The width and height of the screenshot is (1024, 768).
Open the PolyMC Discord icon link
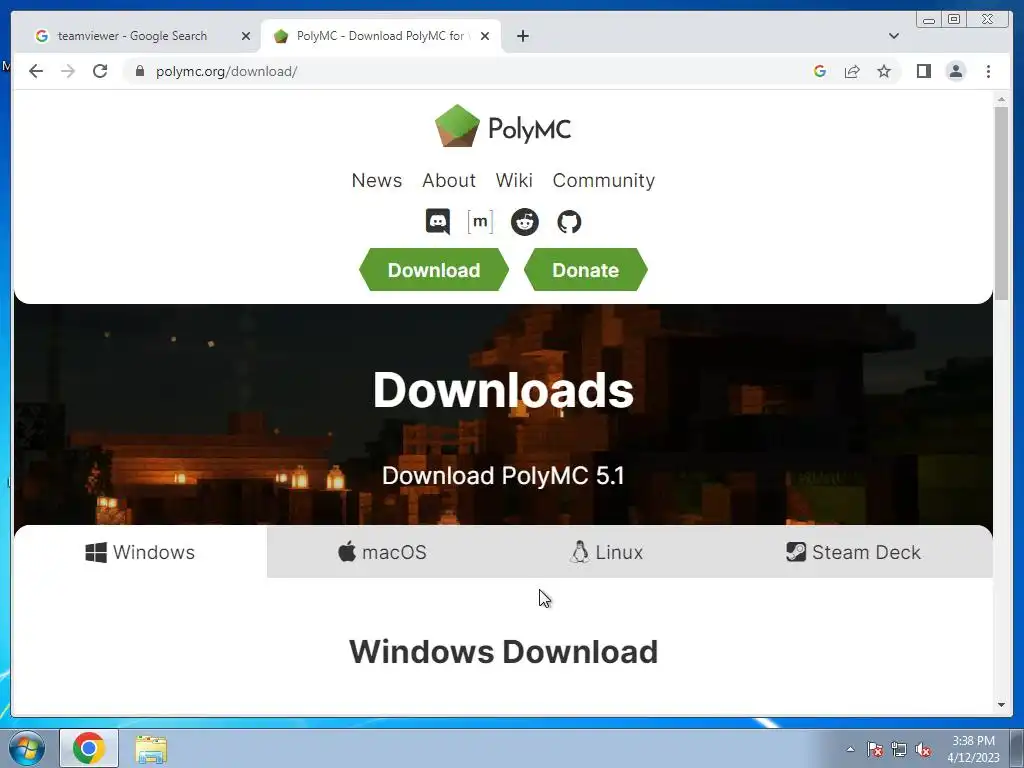438,222
